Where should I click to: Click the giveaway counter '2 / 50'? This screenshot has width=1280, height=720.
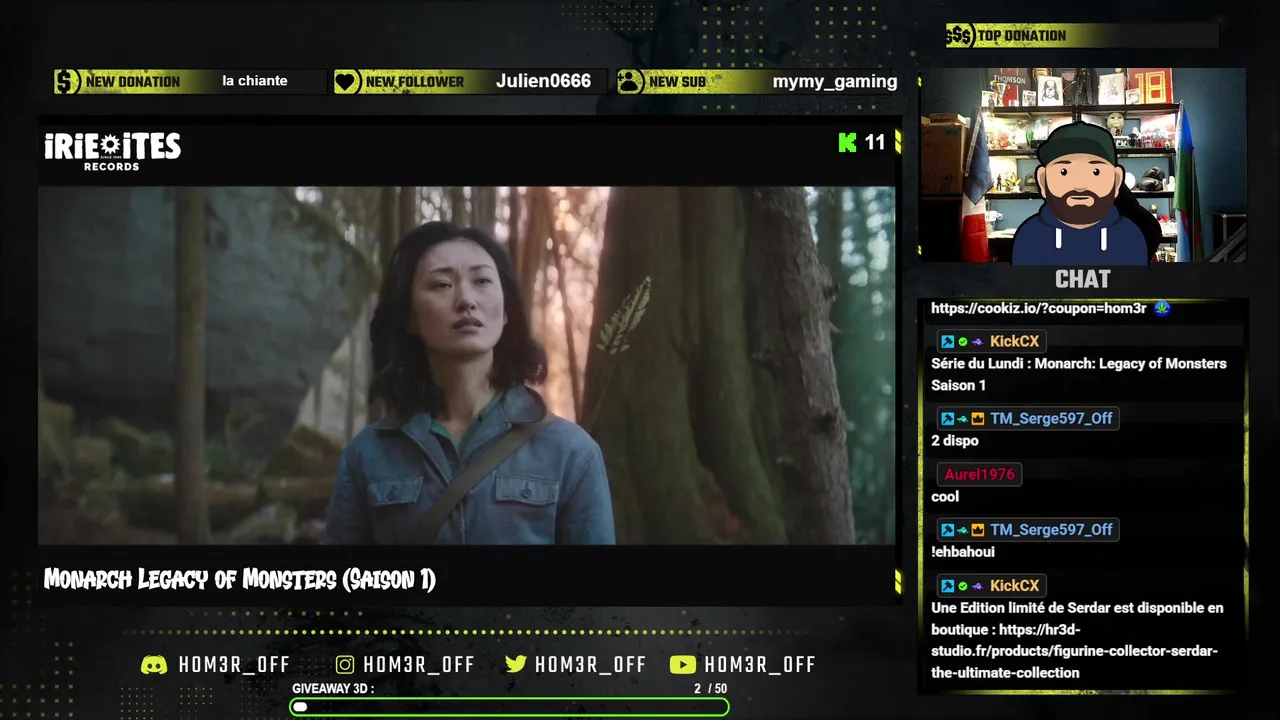710,689
